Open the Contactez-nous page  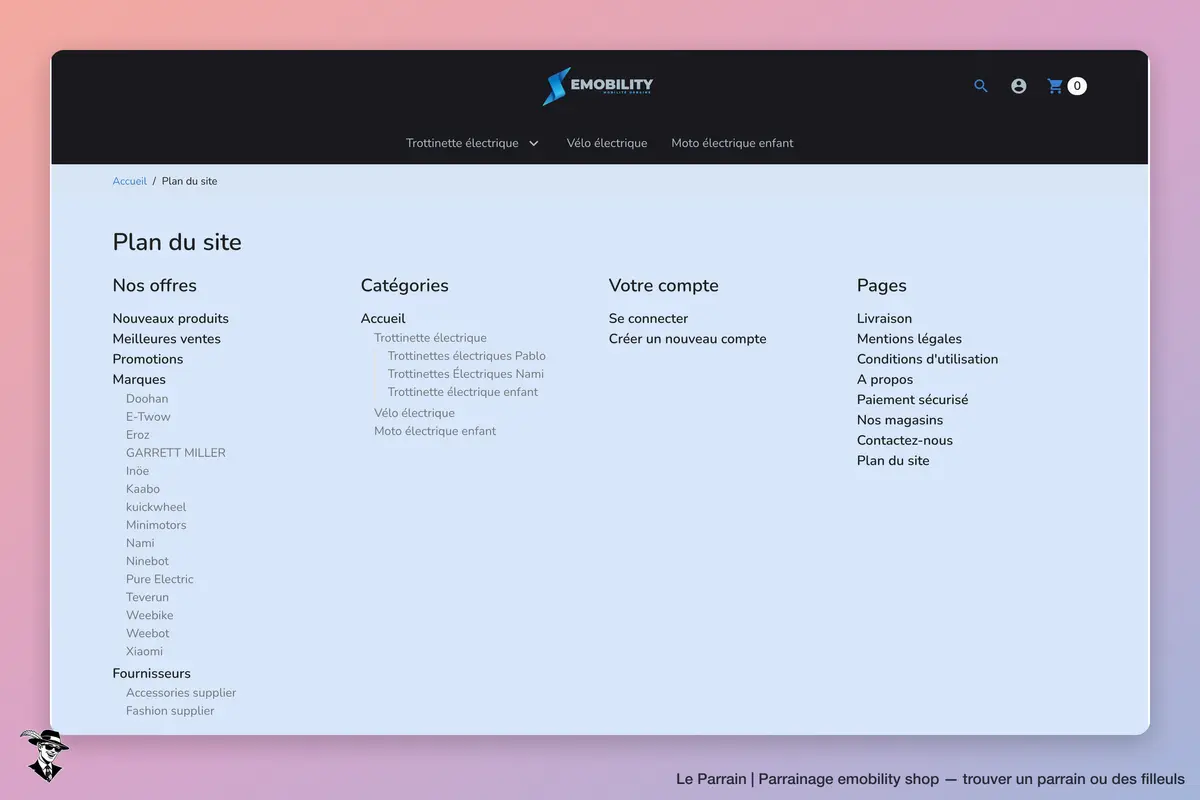point(905,440)
